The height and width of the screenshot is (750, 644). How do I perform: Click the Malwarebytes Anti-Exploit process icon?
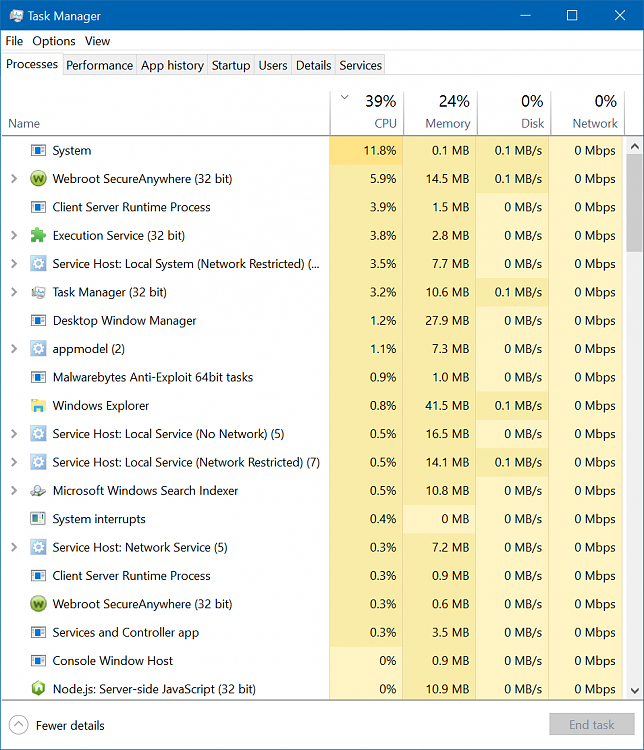click(38, 377)
